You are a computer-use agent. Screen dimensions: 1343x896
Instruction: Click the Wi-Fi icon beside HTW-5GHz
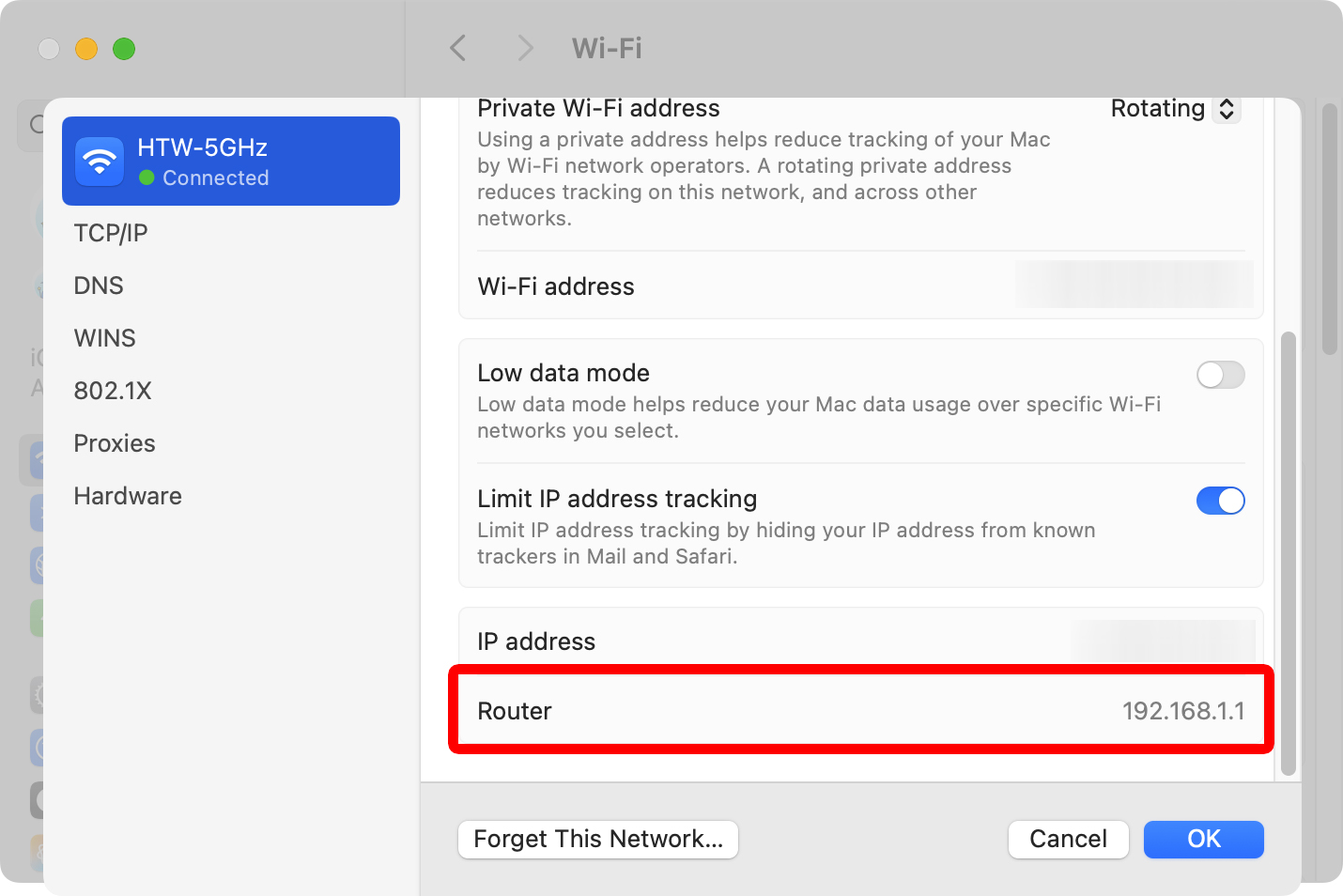pos(100,162)
